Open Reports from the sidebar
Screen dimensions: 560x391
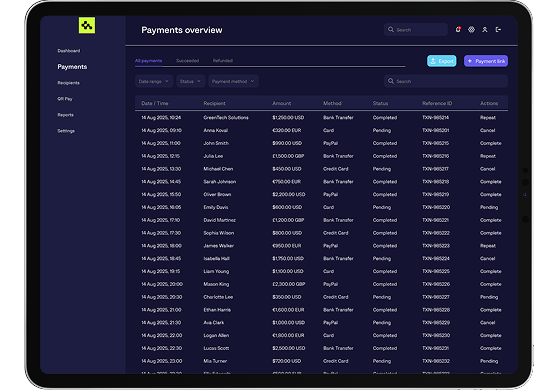click(65, 115)
